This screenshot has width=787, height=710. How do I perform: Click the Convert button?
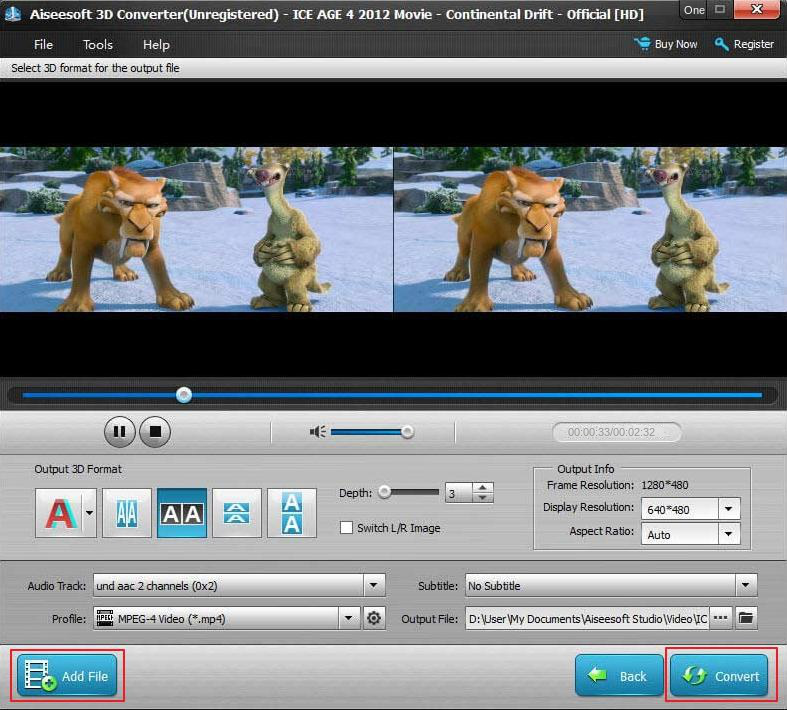pyautogui.click(x=718, y=676)
